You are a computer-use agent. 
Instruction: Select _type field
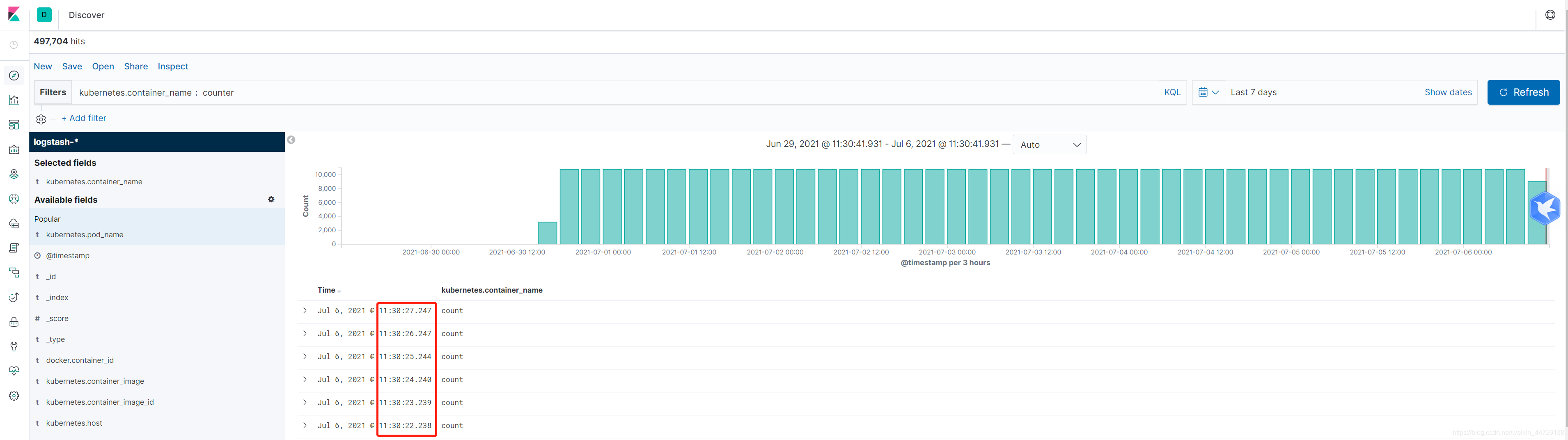(55, 339)
